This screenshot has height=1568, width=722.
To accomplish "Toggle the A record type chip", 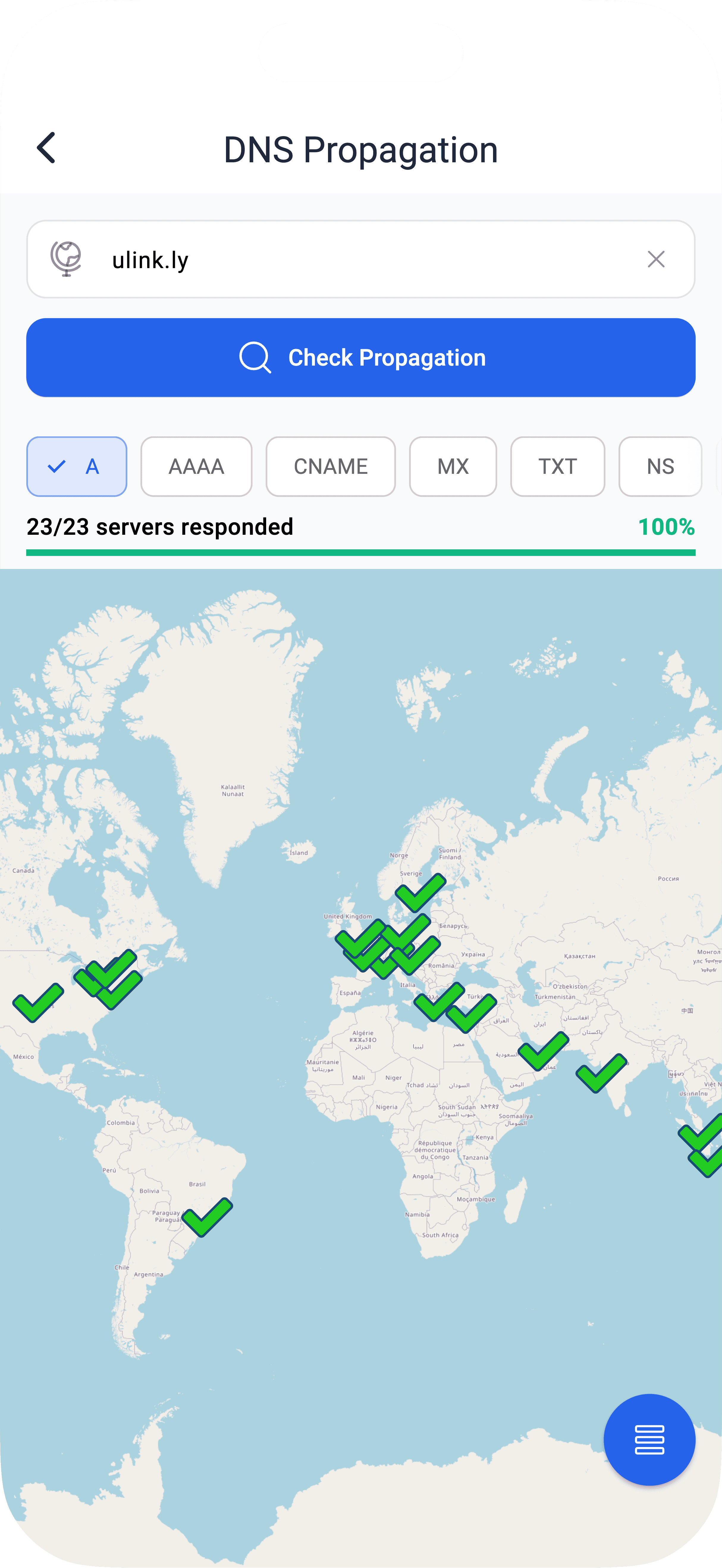I will pyautogui.click(x=77, y=466).
